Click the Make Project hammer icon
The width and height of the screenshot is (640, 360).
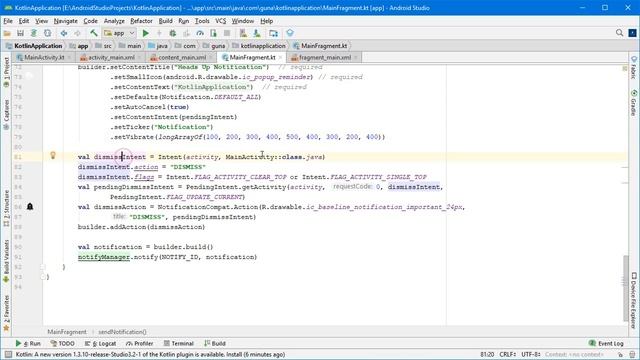(94, 33)
